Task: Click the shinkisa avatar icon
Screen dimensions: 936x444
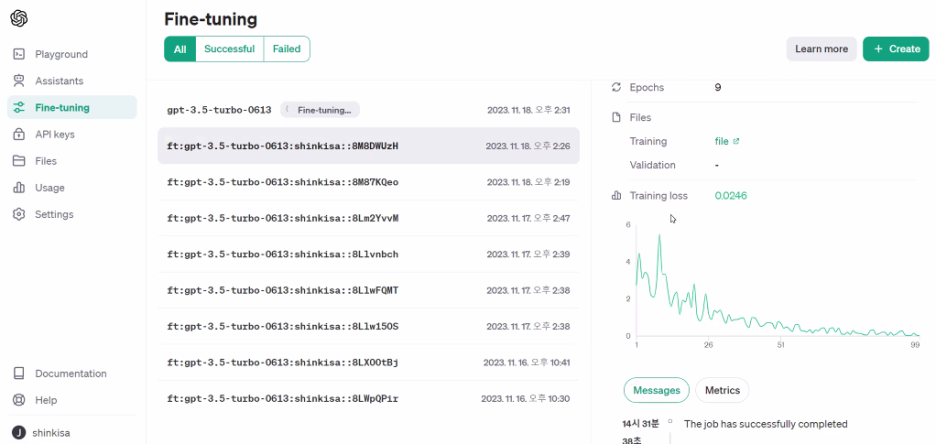Action: coord(19,433)
